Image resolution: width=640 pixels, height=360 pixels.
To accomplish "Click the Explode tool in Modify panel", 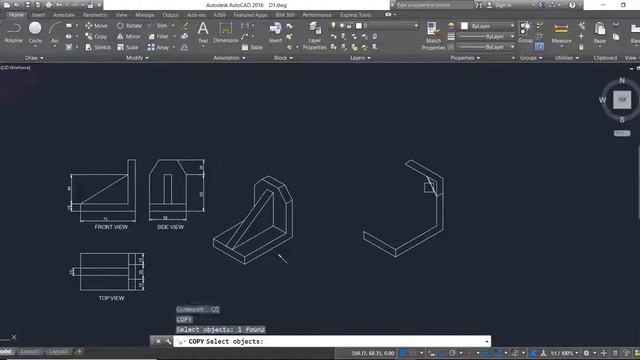I will [184, 36].
